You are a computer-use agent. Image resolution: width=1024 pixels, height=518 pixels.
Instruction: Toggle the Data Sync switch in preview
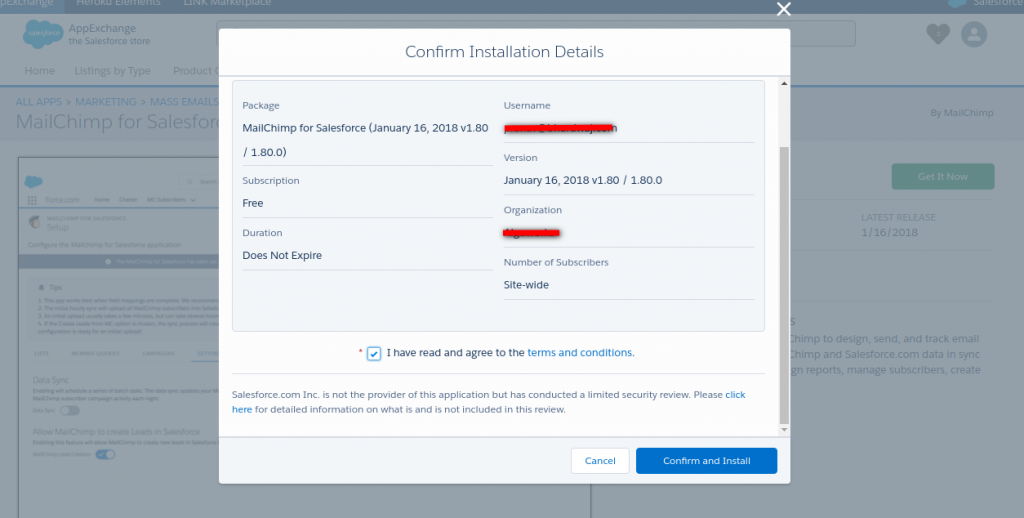tap(70, 411)
